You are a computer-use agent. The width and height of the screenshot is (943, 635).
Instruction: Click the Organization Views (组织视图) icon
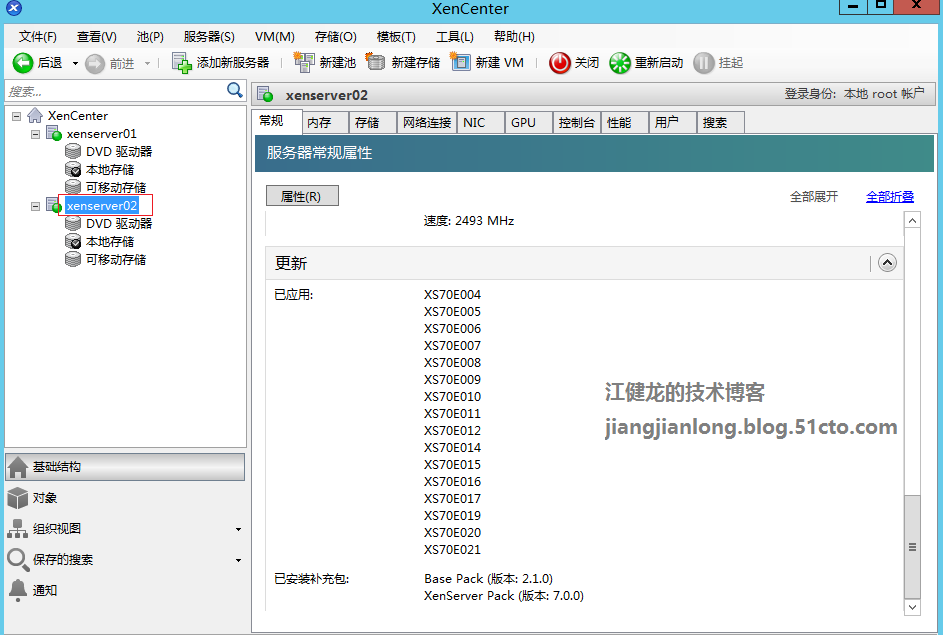[17, 529]
